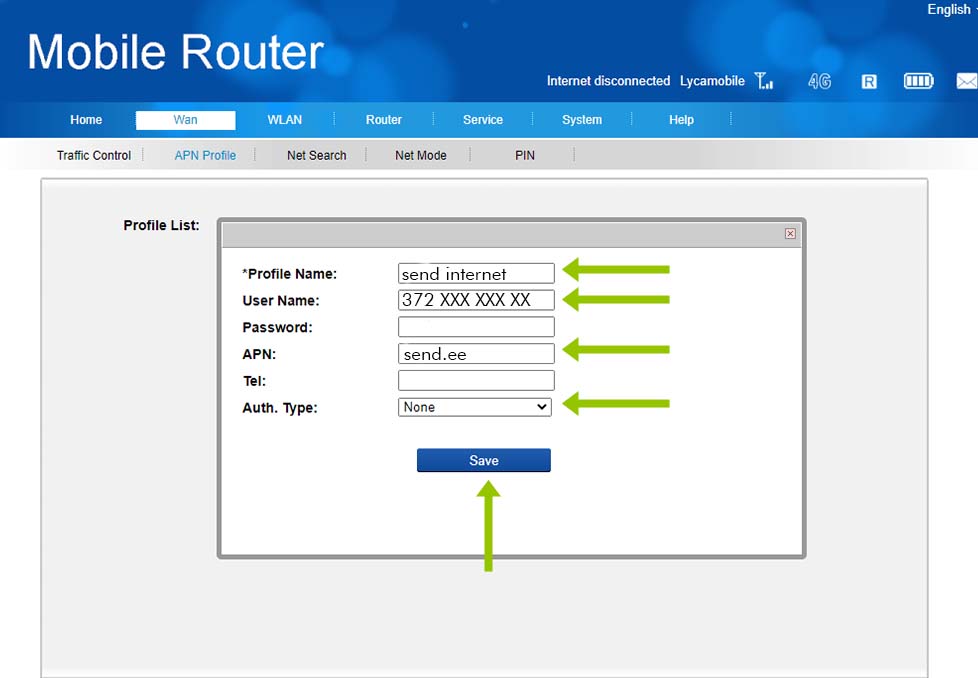This screenshot has height=678, width=978.
Task: Open the PIN sub-tab
Action: tap(525, 155)
